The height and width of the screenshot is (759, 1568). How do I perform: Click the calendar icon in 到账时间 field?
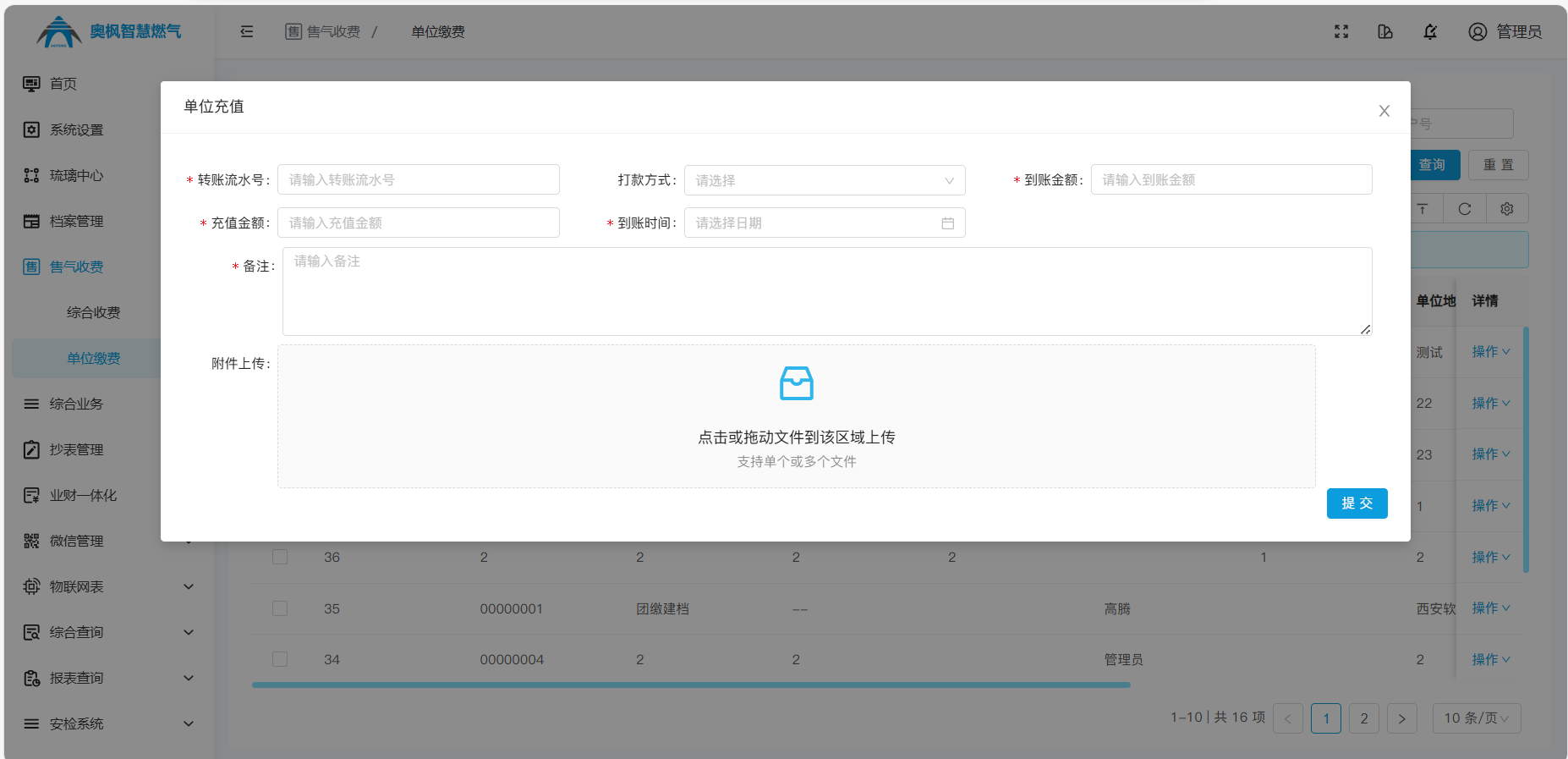pyautogui.click(x=948, y=223)
